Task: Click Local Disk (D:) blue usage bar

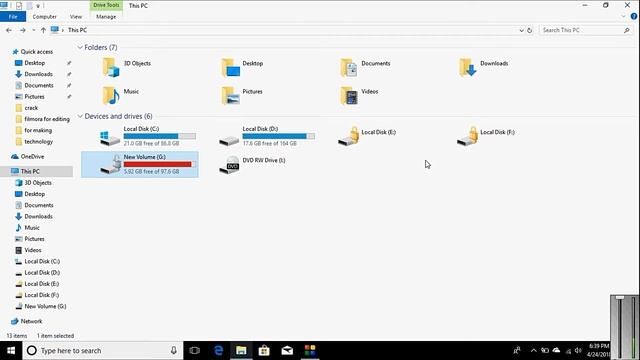Action: [x=278, y=136]
